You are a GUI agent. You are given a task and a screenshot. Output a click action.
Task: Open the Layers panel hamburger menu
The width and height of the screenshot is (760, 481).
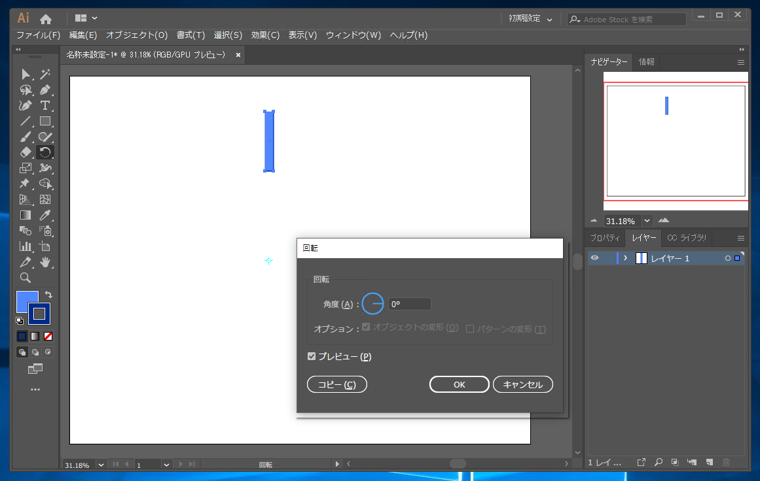click(741, 238)
